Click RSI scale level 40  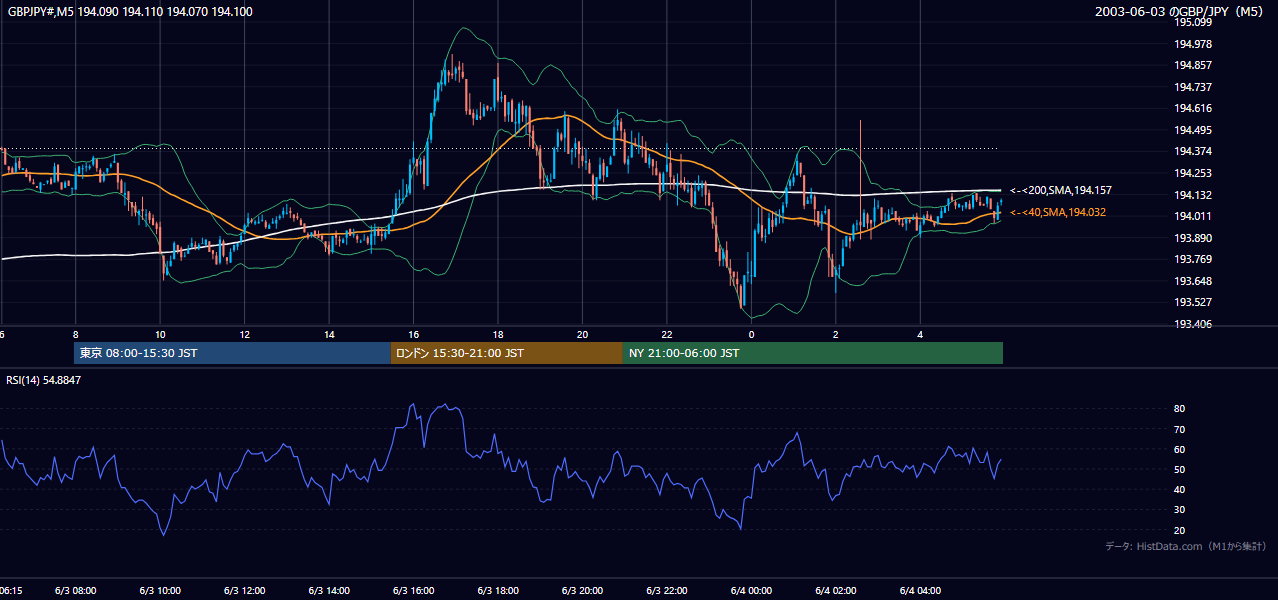[x=1179, y=489]
